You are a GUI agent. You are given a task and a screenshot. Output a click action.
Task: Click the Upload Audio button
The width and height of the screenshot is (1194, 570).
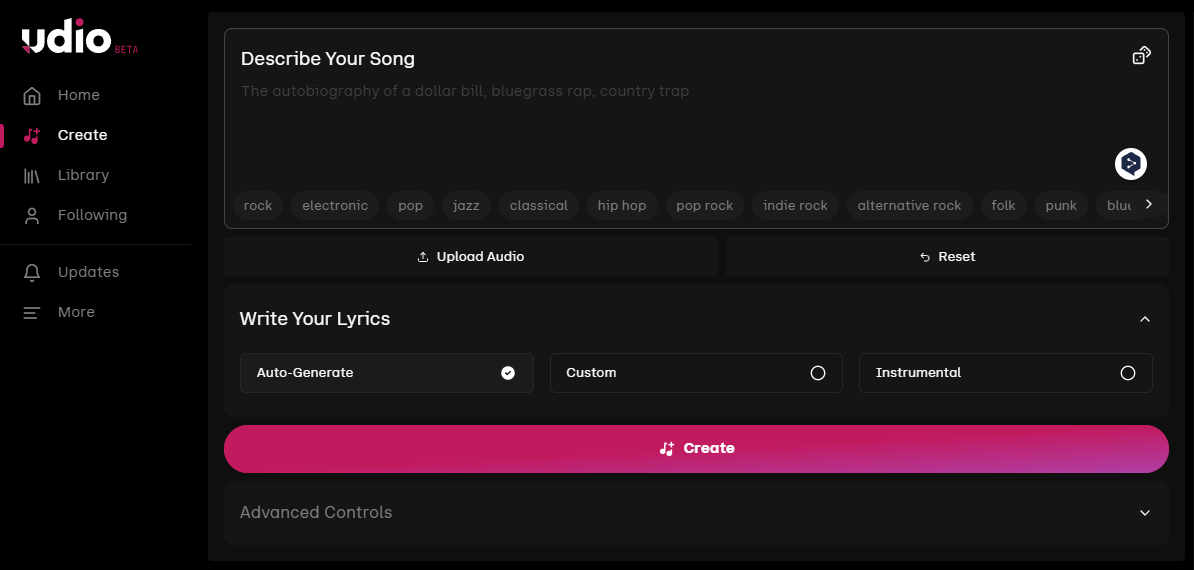(x=471, y=257)
